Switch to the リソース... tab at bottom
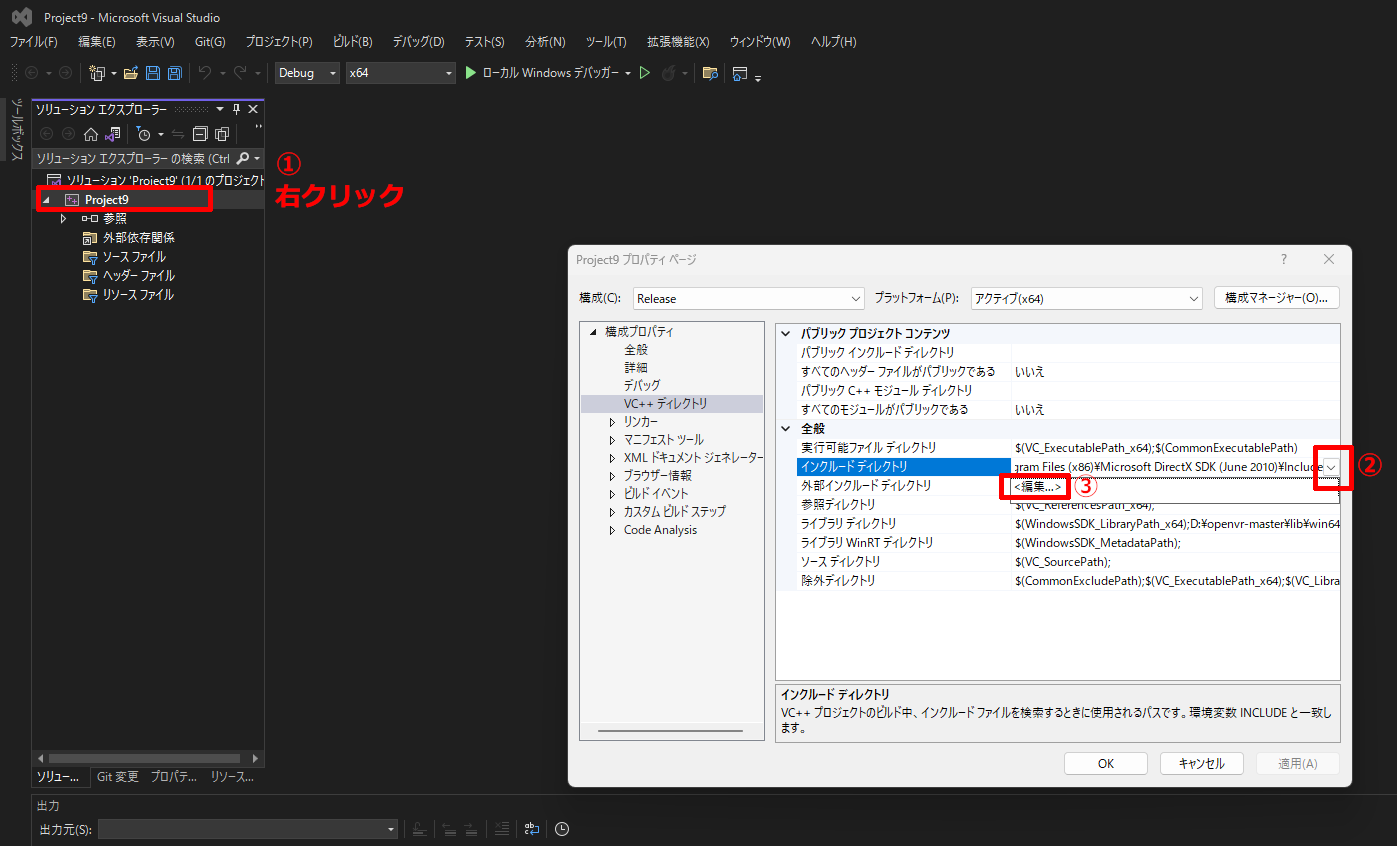 coord(232,777)
